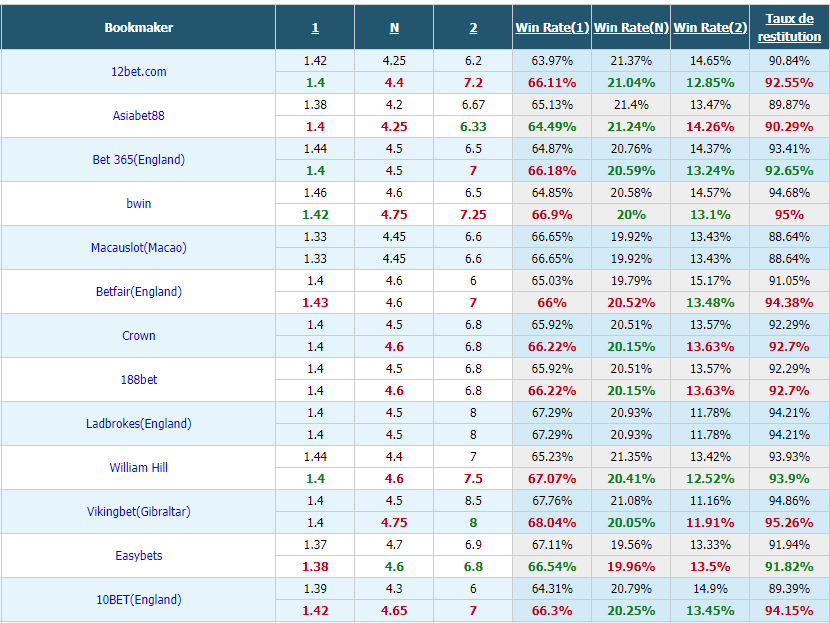Sort by Win Rate(N) header
This screenshot has height=623, width=830.
631,28
